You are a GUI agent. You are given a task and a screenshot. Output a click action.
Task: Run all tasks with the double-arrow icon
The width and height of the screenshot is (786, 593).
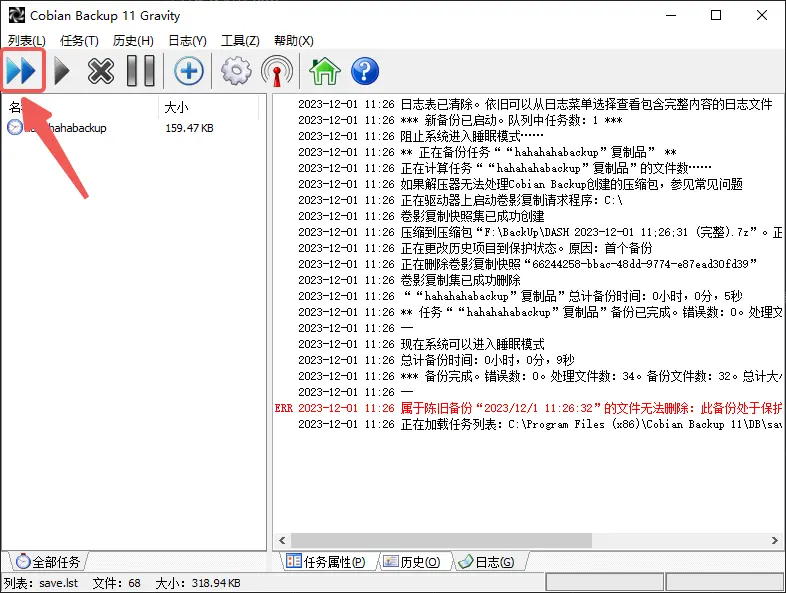[x=22, y=71]
